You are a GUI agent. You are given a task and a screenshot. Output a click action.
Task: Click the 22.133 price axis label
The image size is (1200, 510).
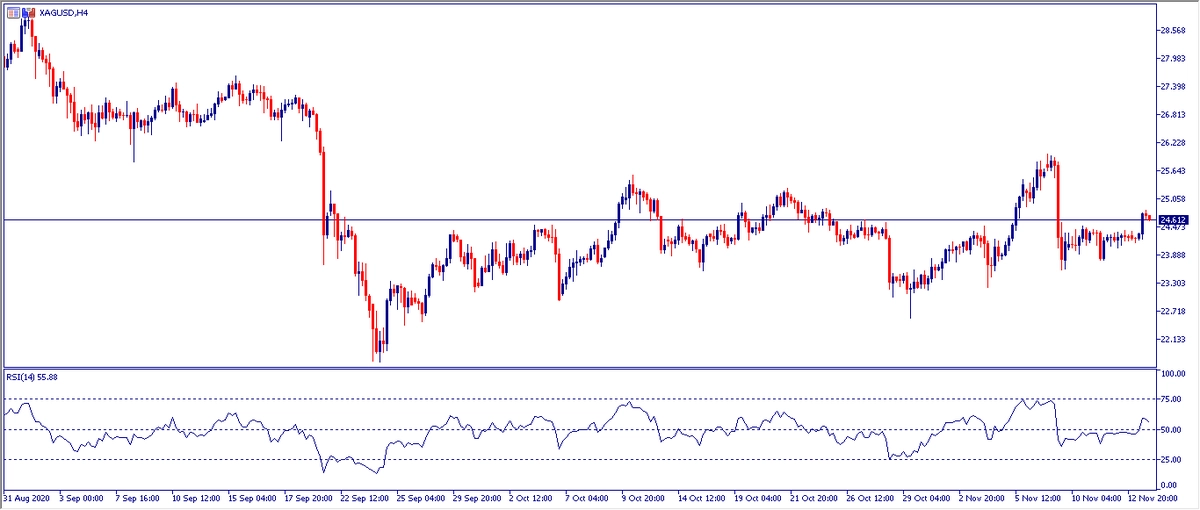tap(1172, 340)
